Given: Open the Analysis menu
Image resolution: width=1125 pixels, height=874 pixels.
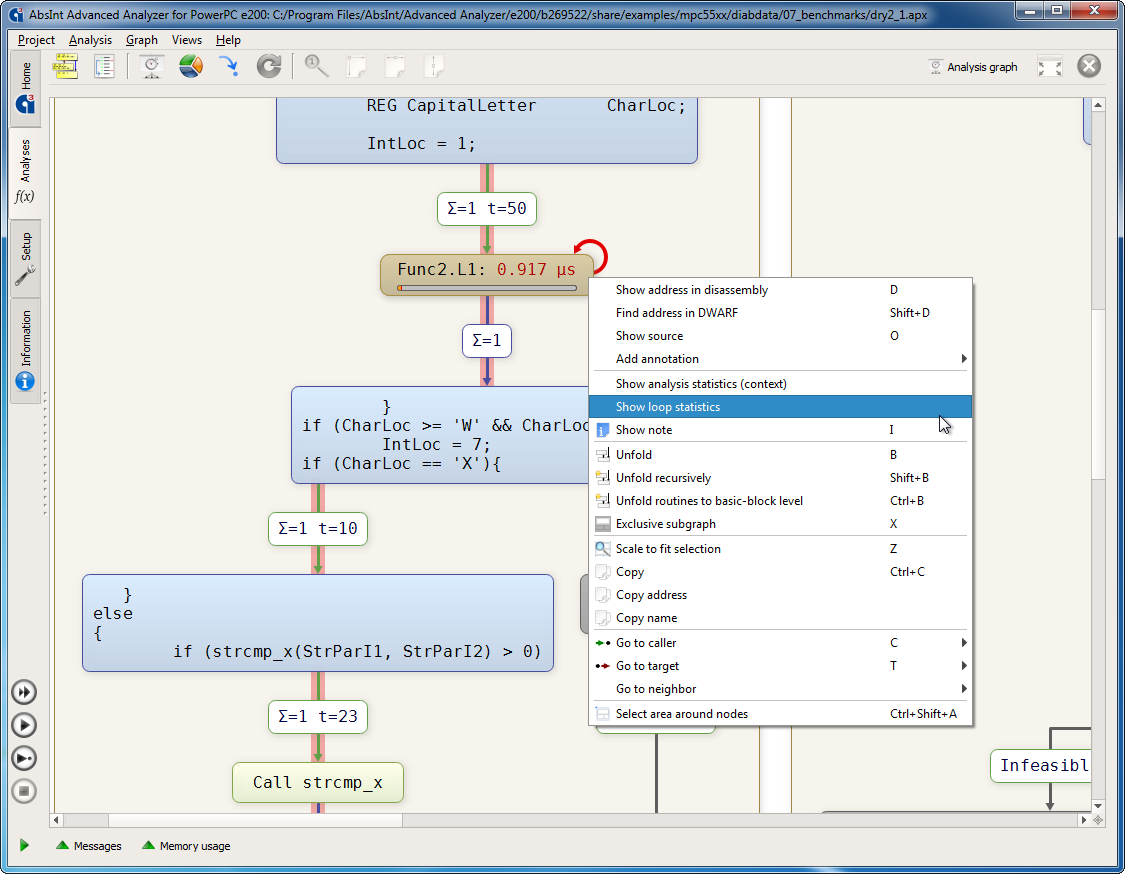Looking at the screenshot, I should (90, 40).
